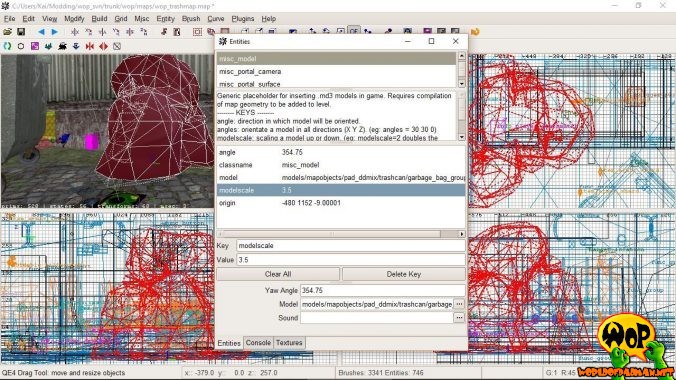Click the cyan curved arrows icon in second toolbar row

click(7, 46)
